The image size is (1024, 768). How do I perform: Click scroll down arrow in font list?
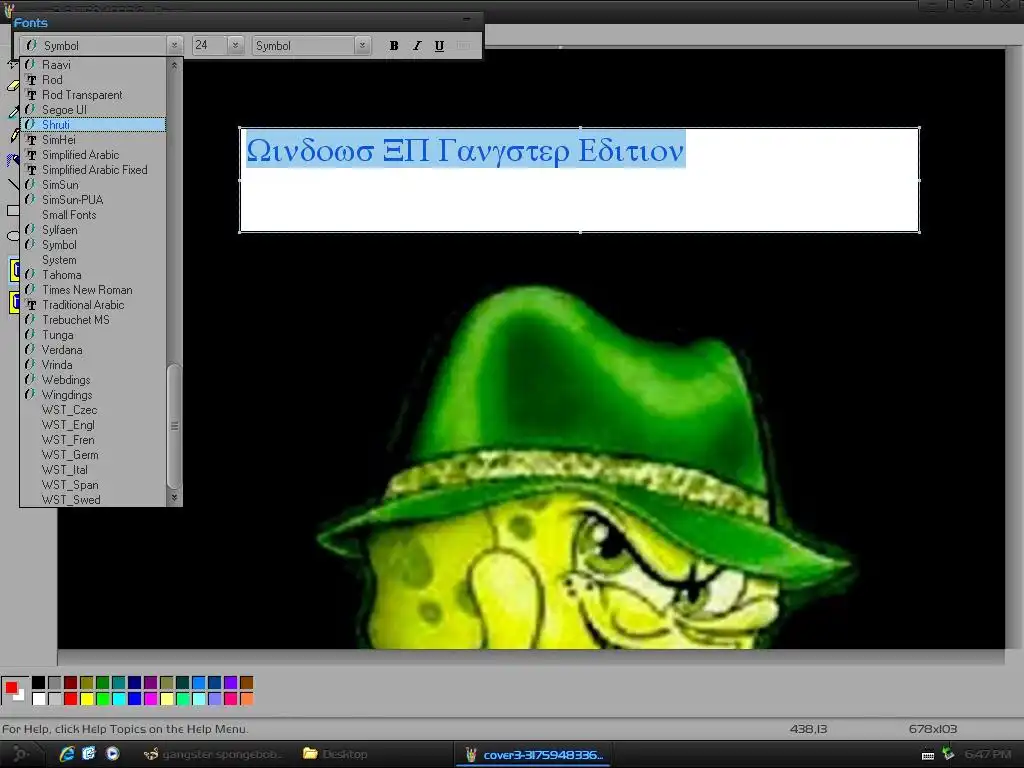point(174,498)
